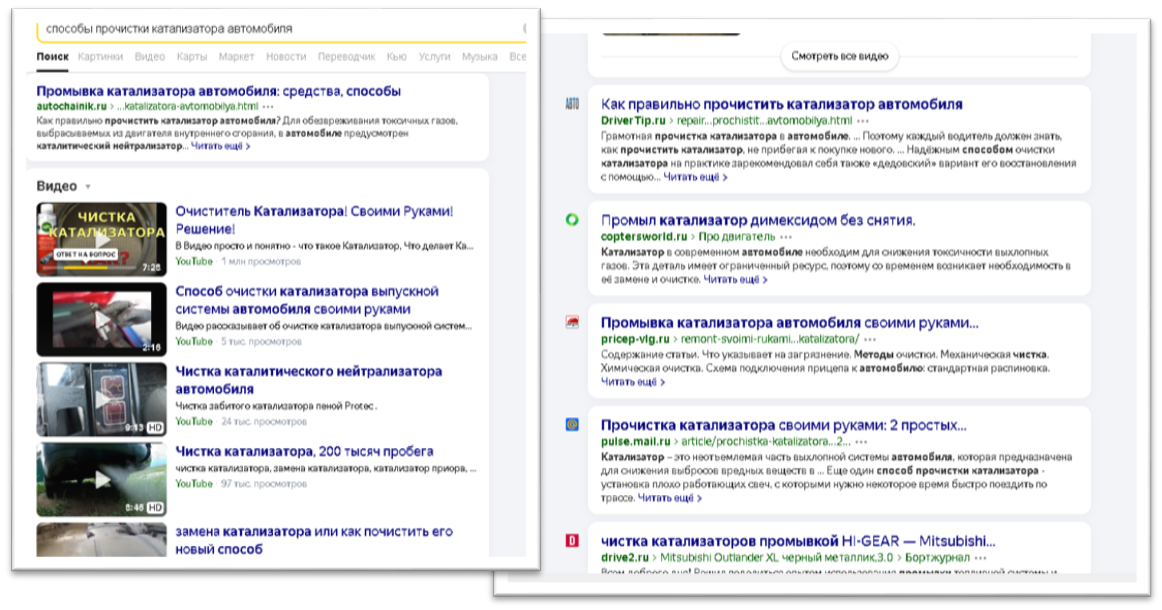The height and width of the screenshot is (610, 1162).
Task: Click the search field with catalyst query
Action: click(x=282, y=29)
